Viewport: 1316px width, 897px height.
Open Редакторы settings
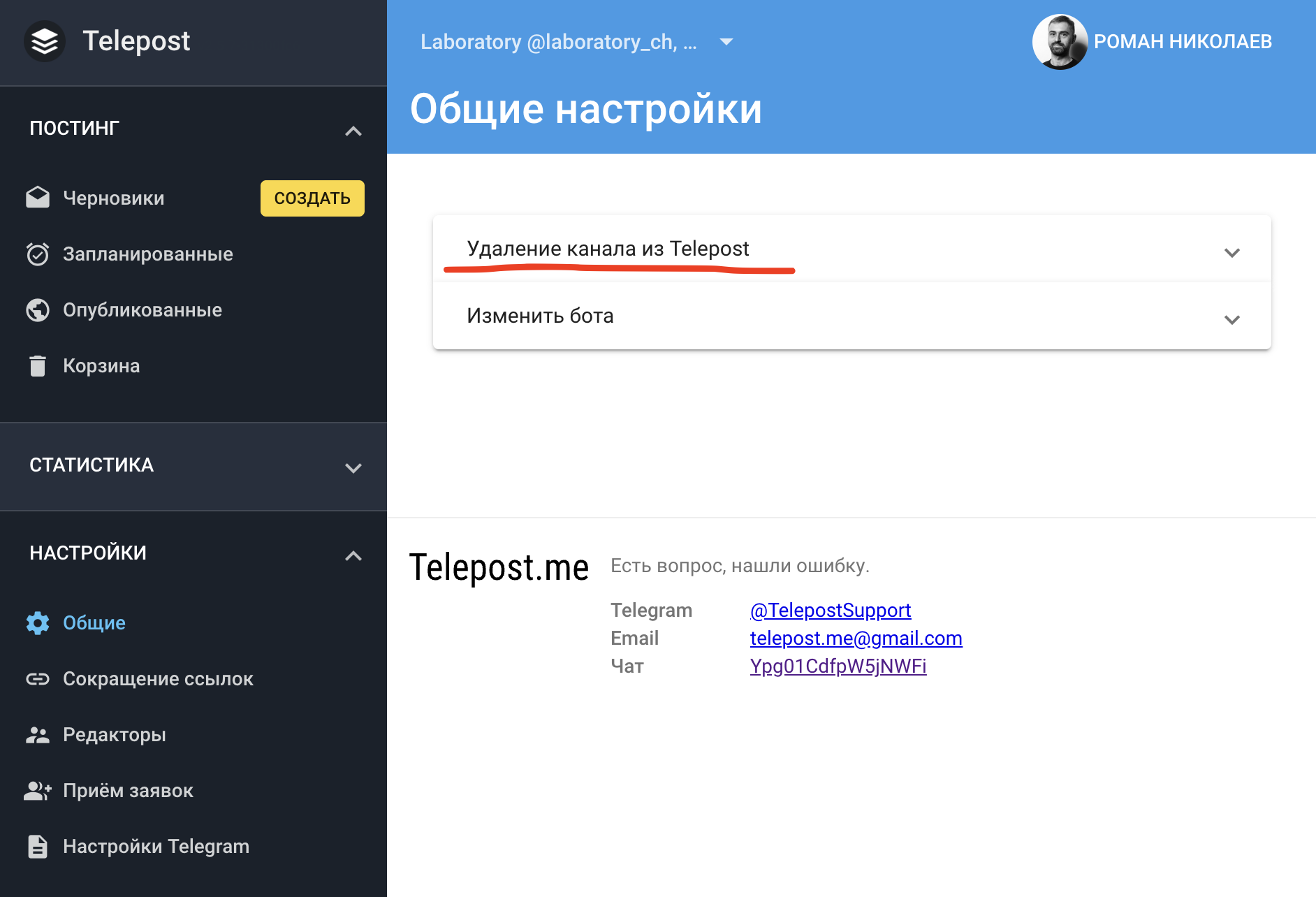tap(115, 734)
